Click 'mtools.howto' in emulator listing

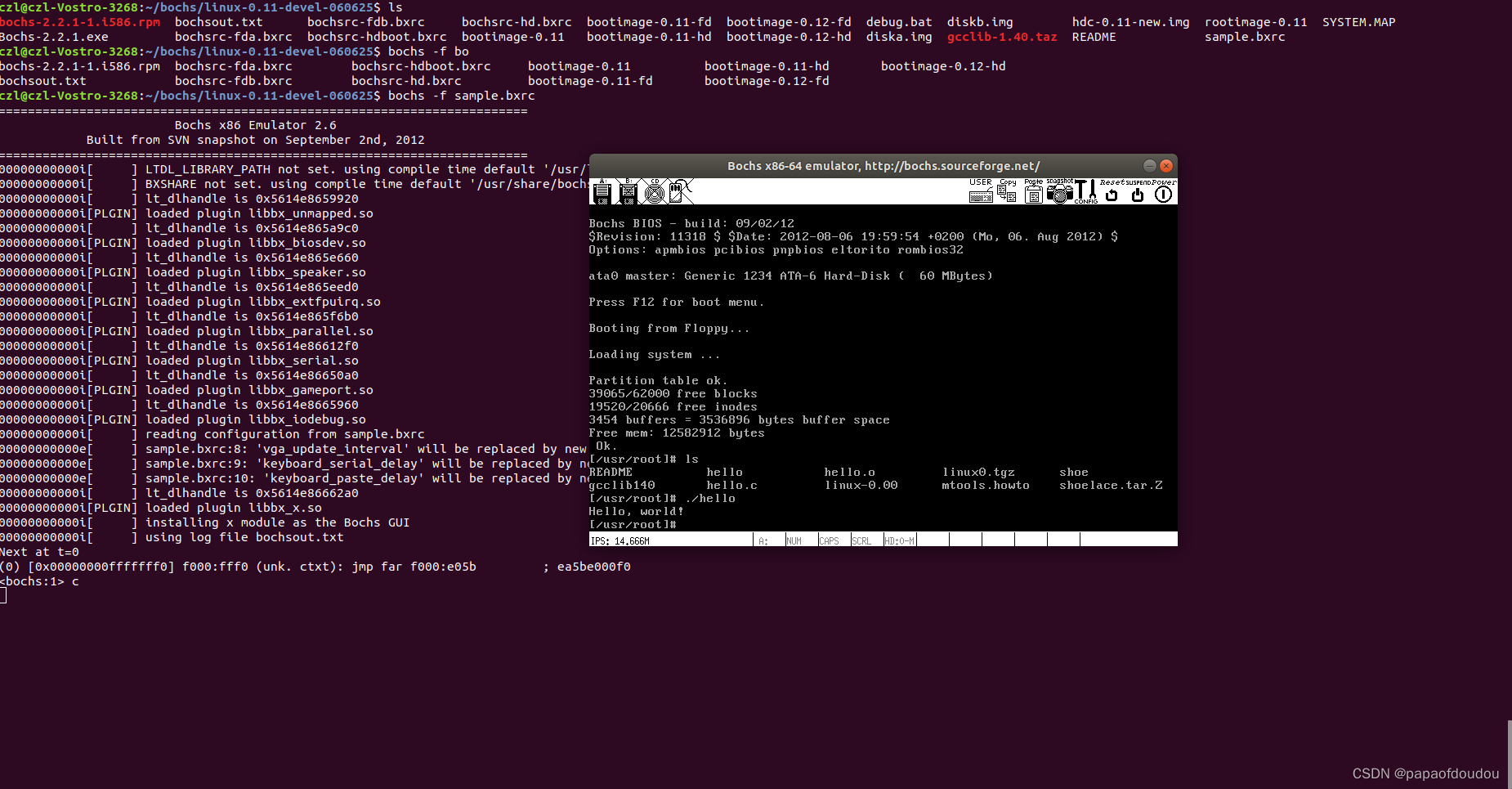(x=986, y=485)
